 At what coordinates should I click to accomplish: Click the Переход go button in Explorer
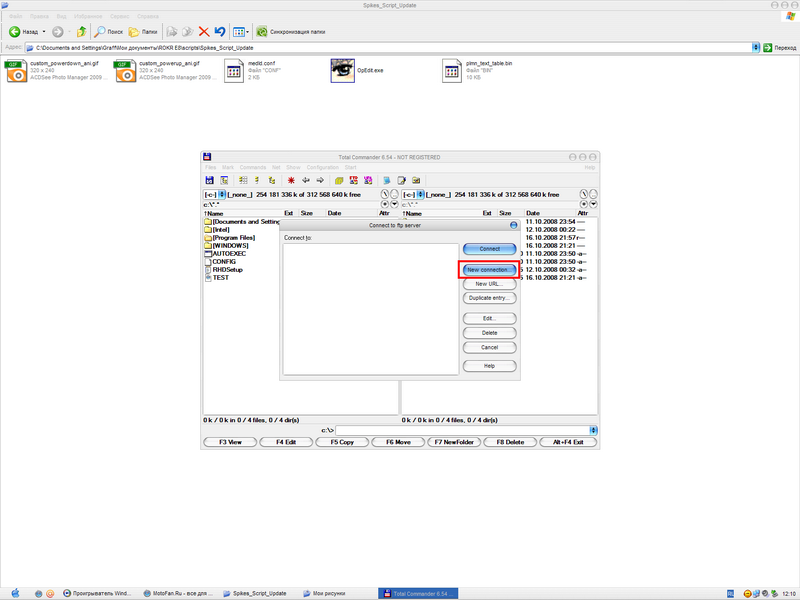780,47
